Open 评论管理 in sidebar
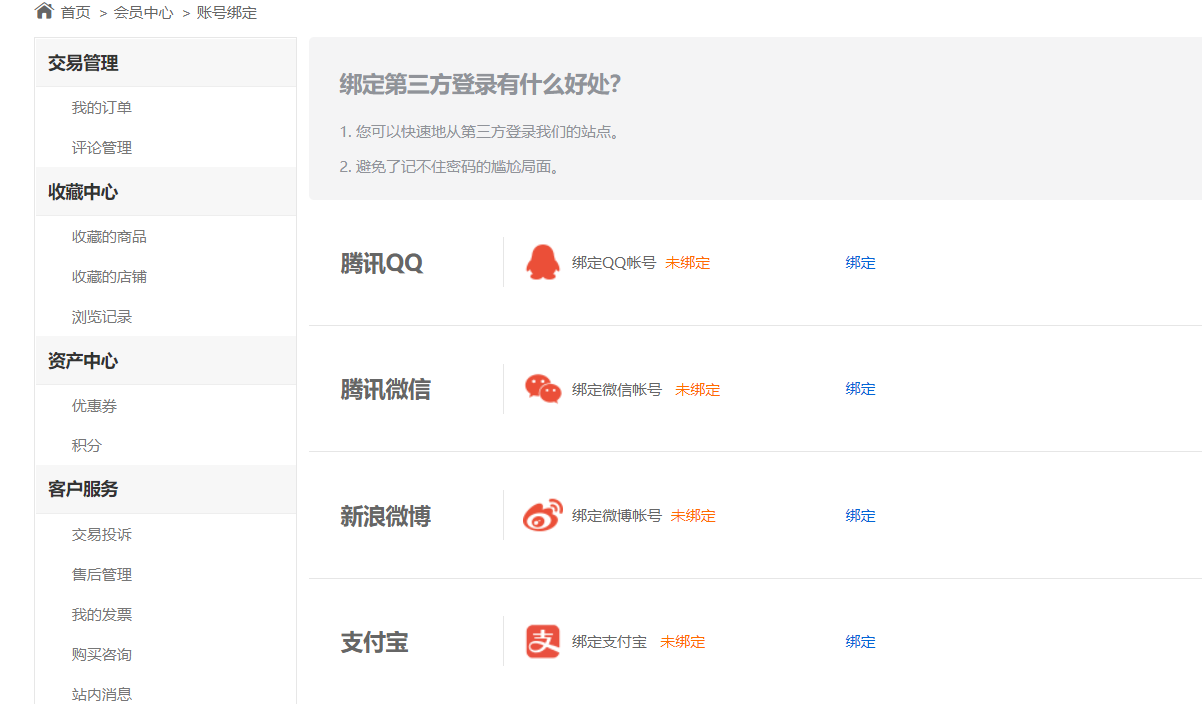1202x704 pixels. 102,148
